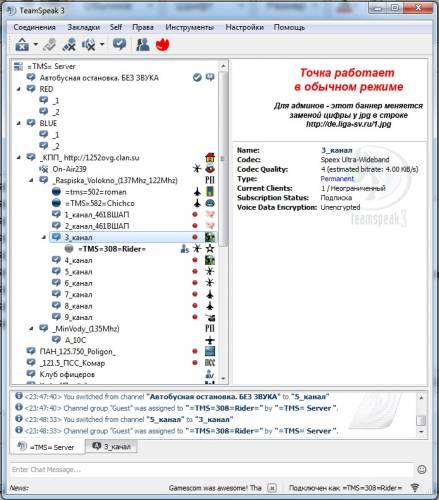
Task: Open the Инструменты menu
Action: [x=190, y=27]
